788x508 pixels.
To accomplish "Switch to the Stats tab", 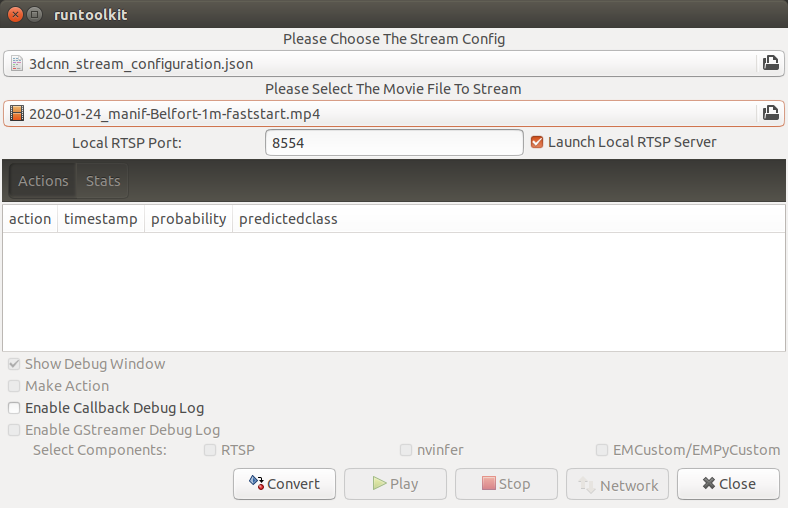I will (x=103, y=181).
